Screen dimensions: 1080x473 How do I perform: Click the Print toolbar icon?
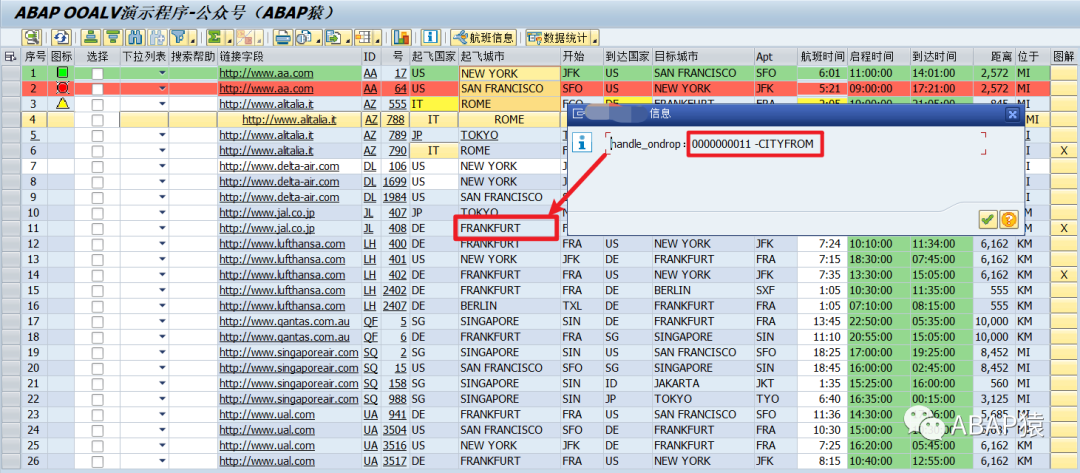click(x=283, y=37)
